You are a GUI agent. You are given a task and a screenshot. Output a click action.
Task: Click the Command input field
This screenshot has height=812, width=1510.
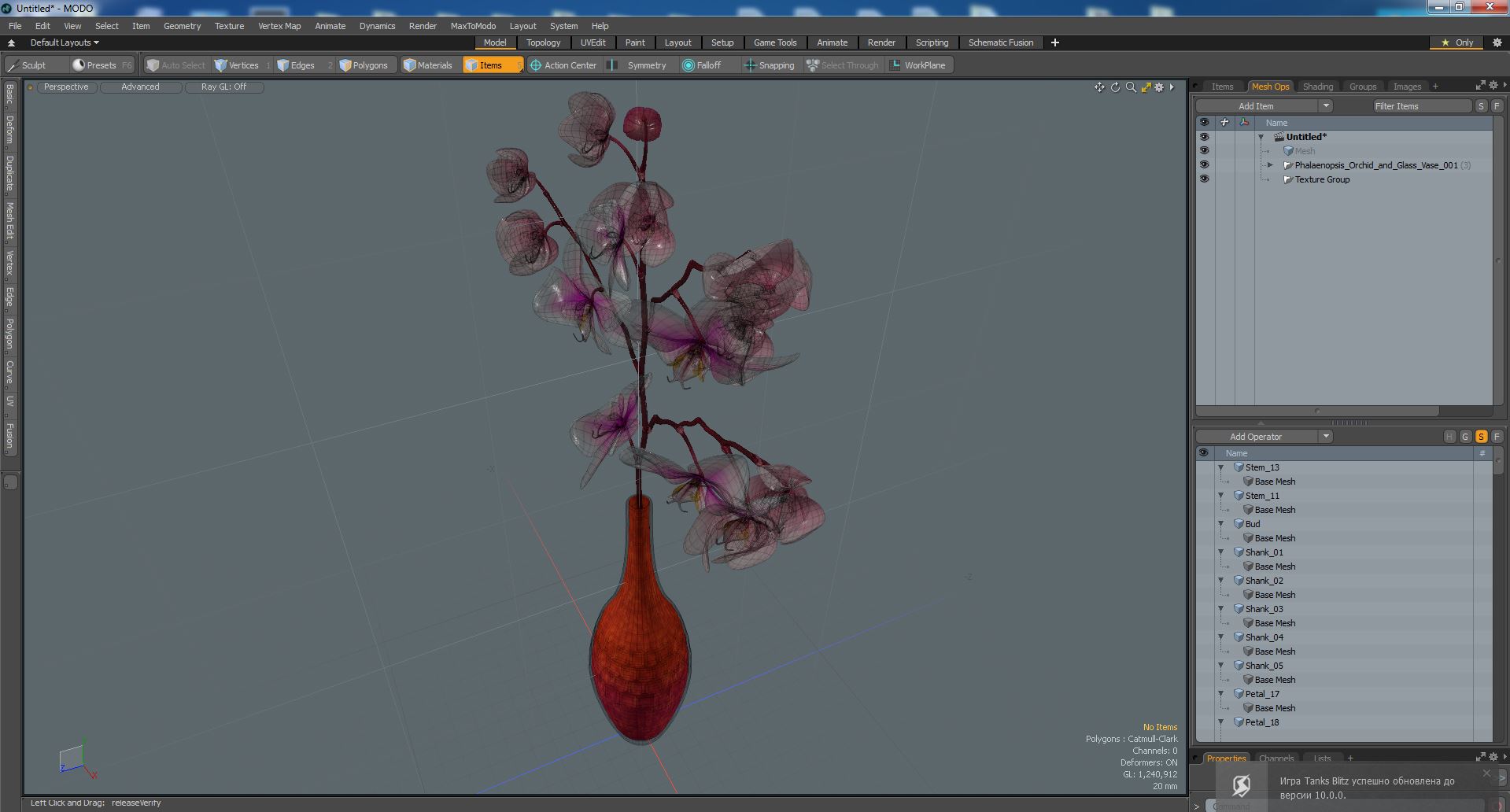(x=1346, y=806)
